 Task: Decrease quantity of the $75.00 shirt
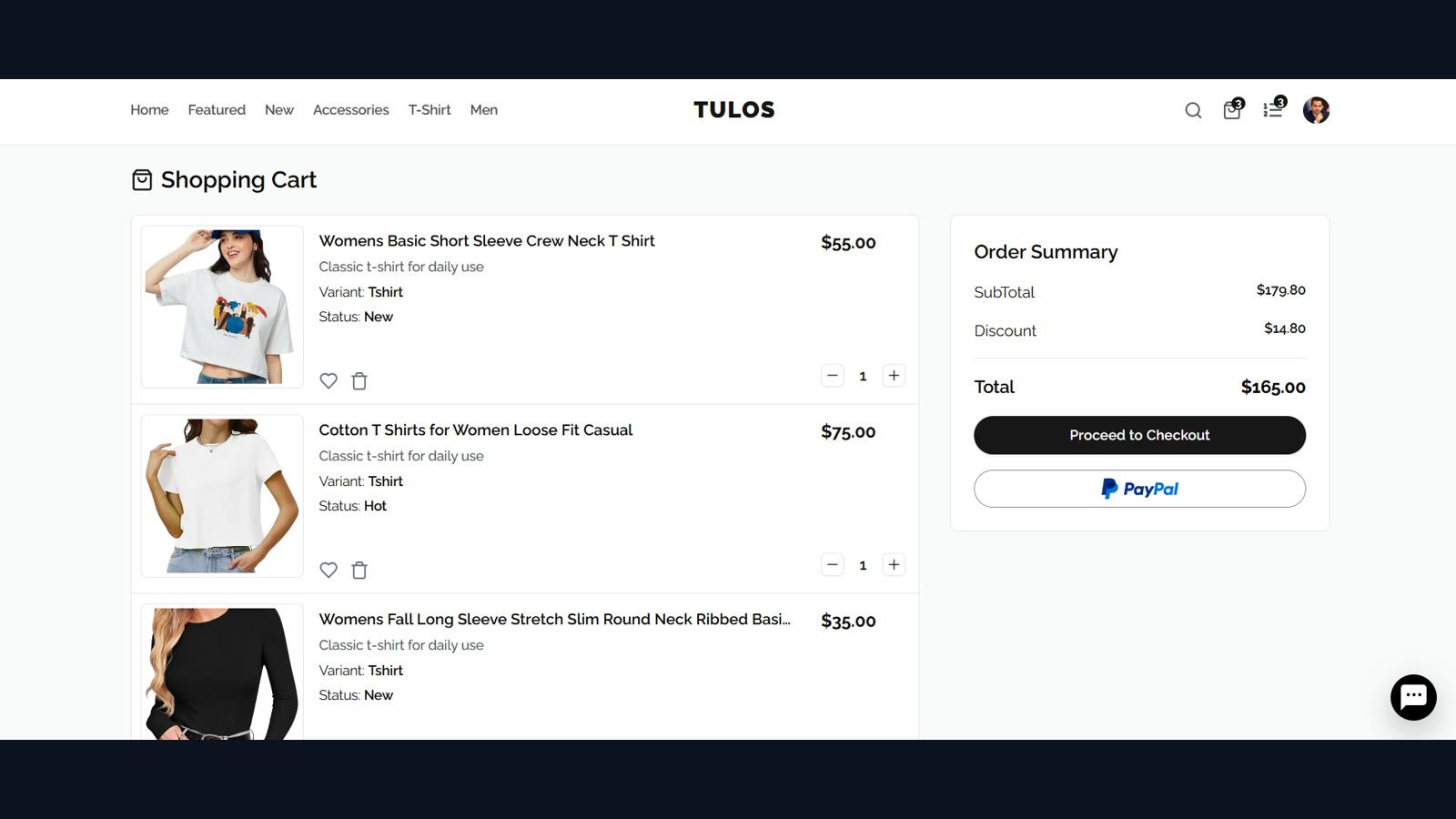[x=833, y=565]
